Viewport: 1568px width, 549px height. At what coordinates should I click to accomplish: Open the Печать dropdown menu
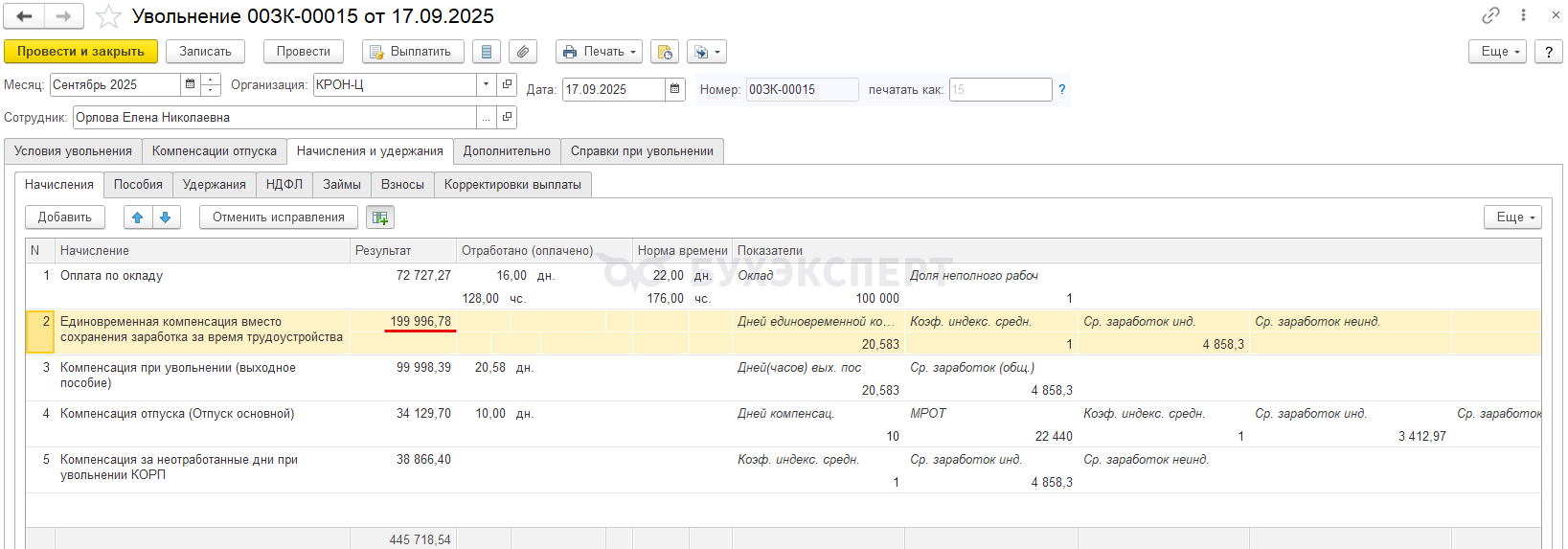[600, 52]
